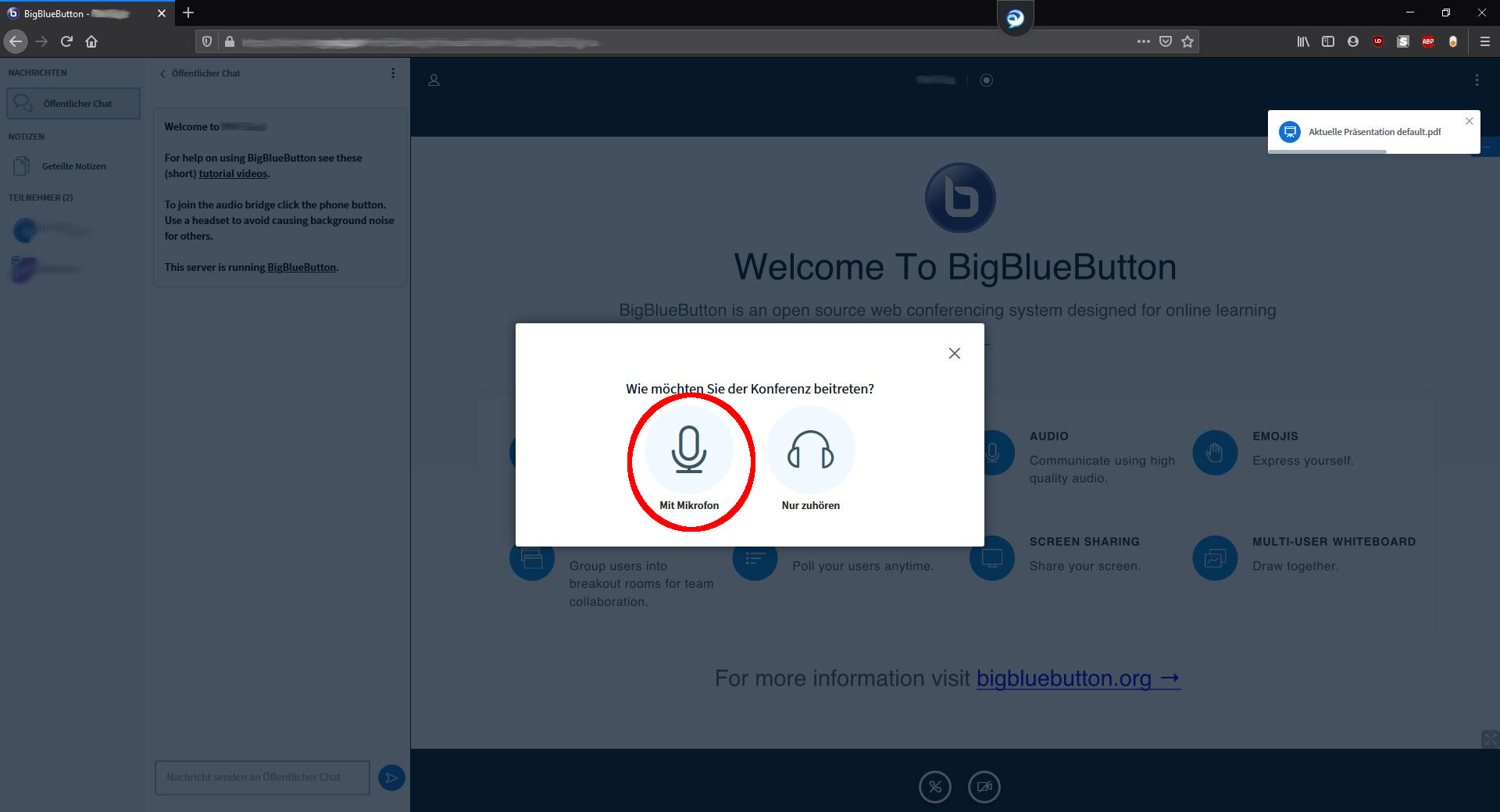
Task: Reload the page
Action: click(66, 41)
